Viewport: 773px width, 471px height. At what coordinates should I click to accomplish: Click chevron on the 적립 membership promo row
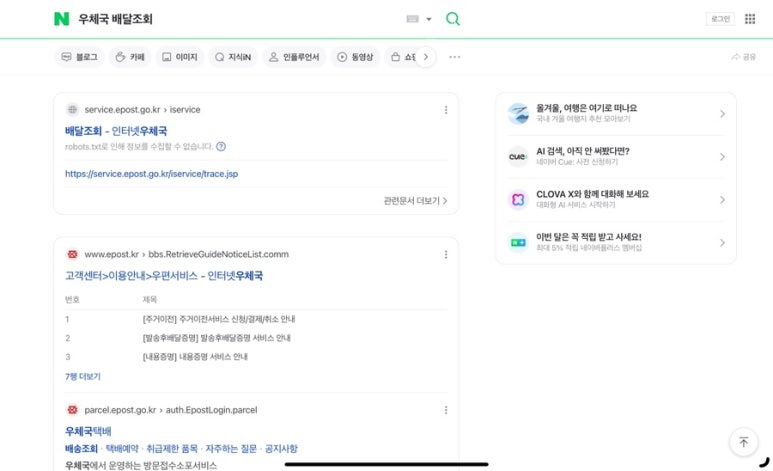(722, 243)
